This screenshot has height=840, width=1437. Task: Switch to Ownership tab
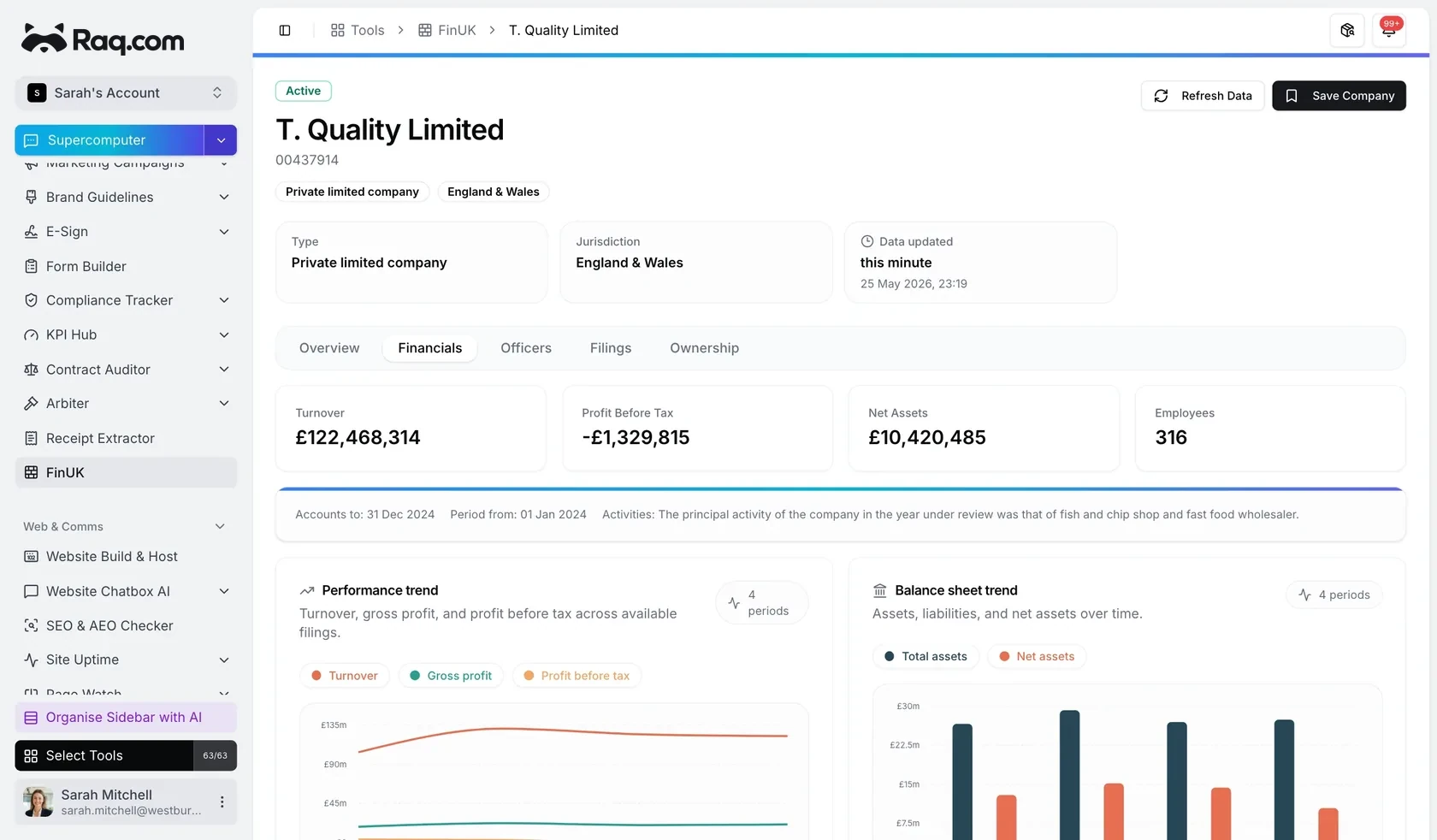coord(705,348)
